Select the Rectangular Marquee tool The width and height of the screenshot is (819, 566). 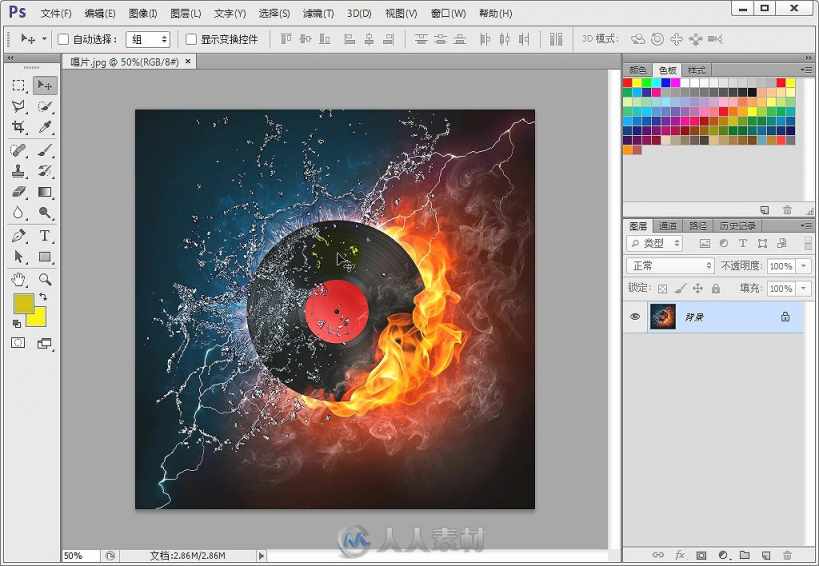[19, 85]
